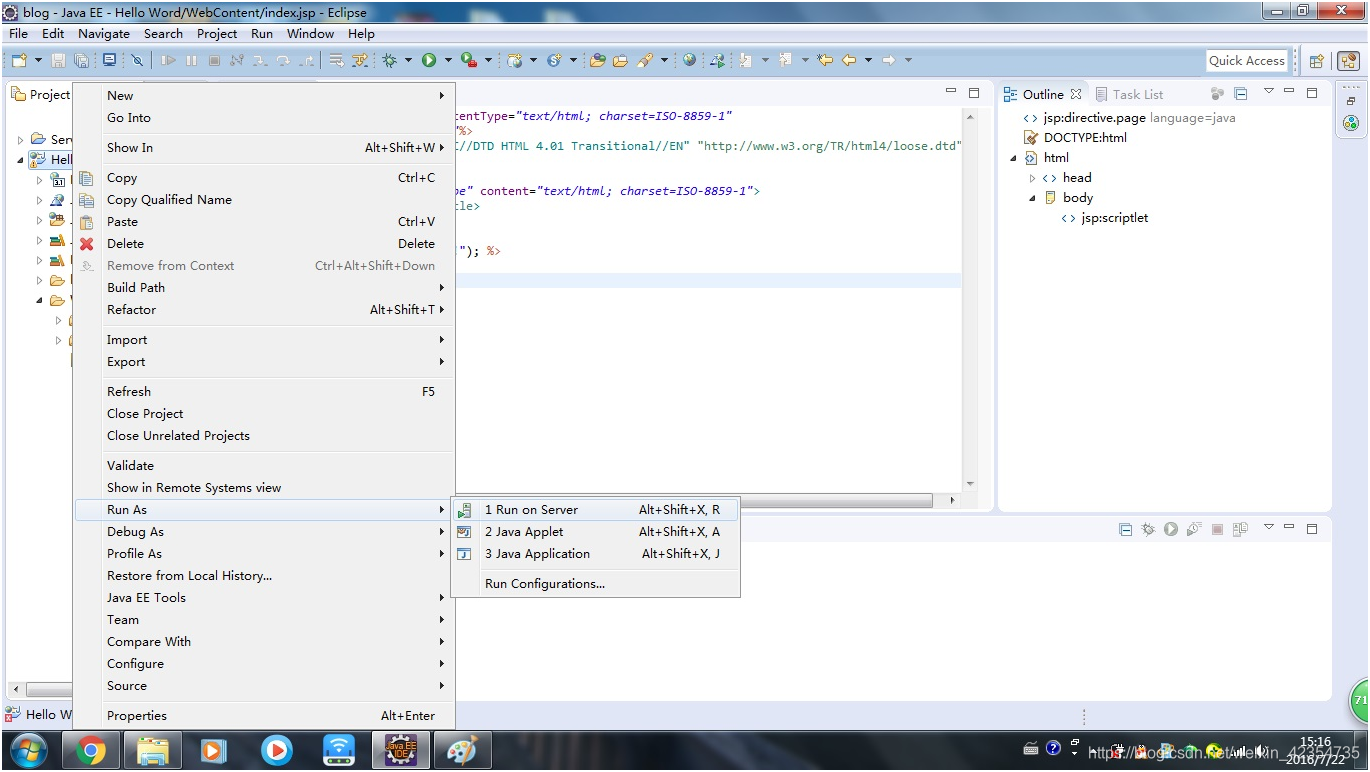Screen dimensions: 1370x772
Task: Click Copy in the context menu
Action: point(264,178)
